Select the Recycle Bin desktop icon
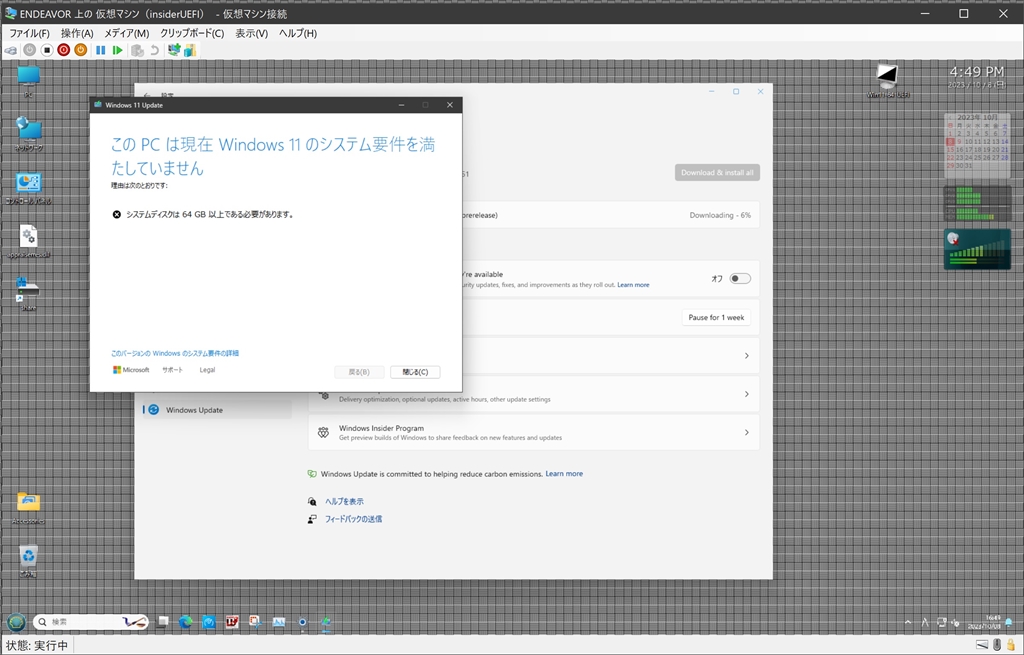This screenshot has width=1024, height=655. coord(28,561)
